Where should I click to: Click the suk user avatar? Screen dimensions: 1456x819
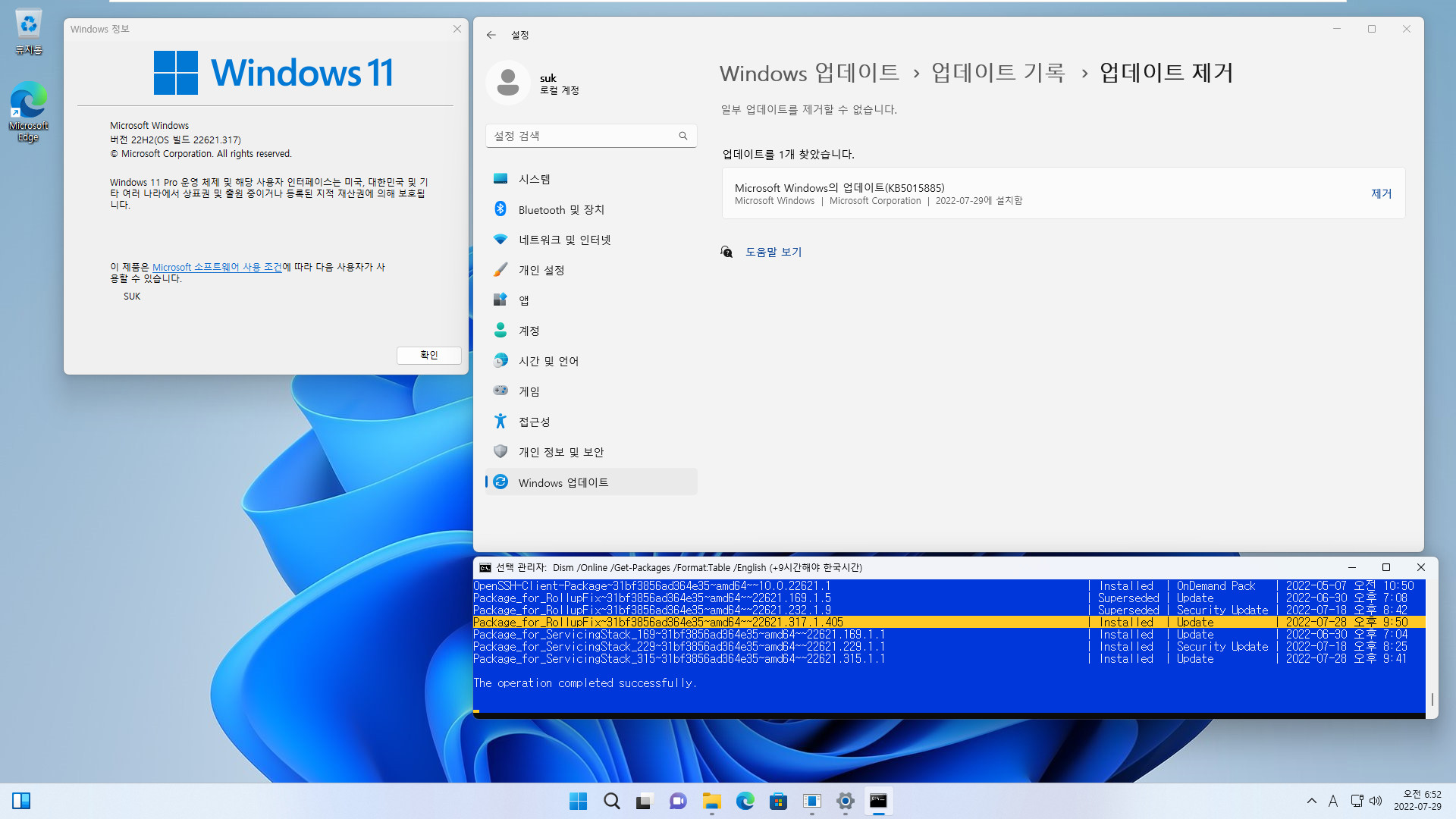(508, 83)
